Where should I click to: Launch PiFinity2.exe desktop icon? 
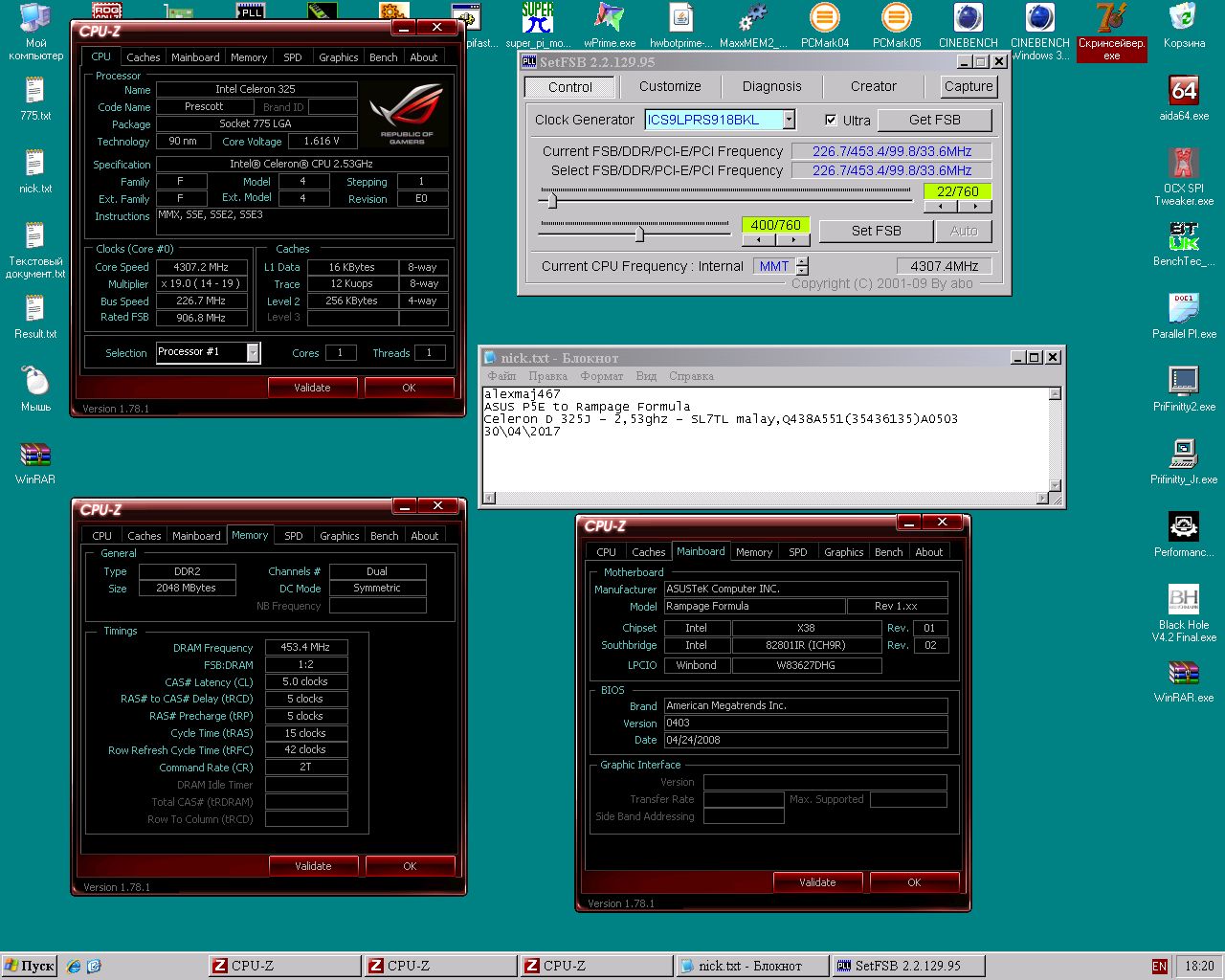(x=1184, y=389)
